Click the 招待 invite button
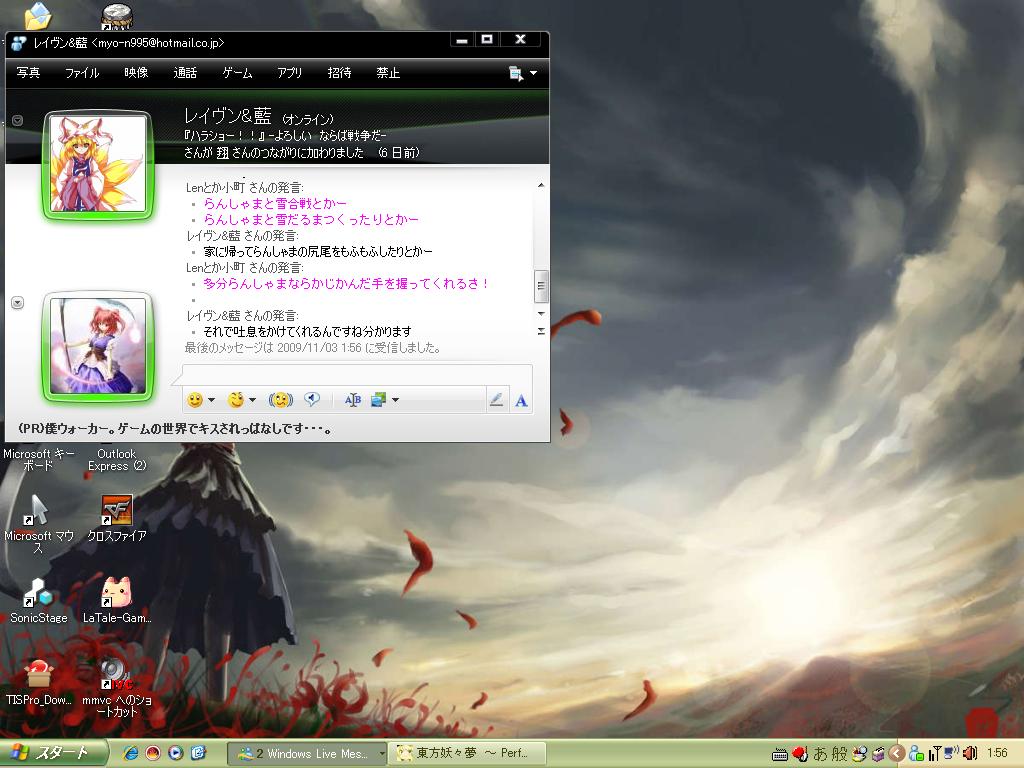This screenshot has width=1024, height=768. (x=339, y=73)
